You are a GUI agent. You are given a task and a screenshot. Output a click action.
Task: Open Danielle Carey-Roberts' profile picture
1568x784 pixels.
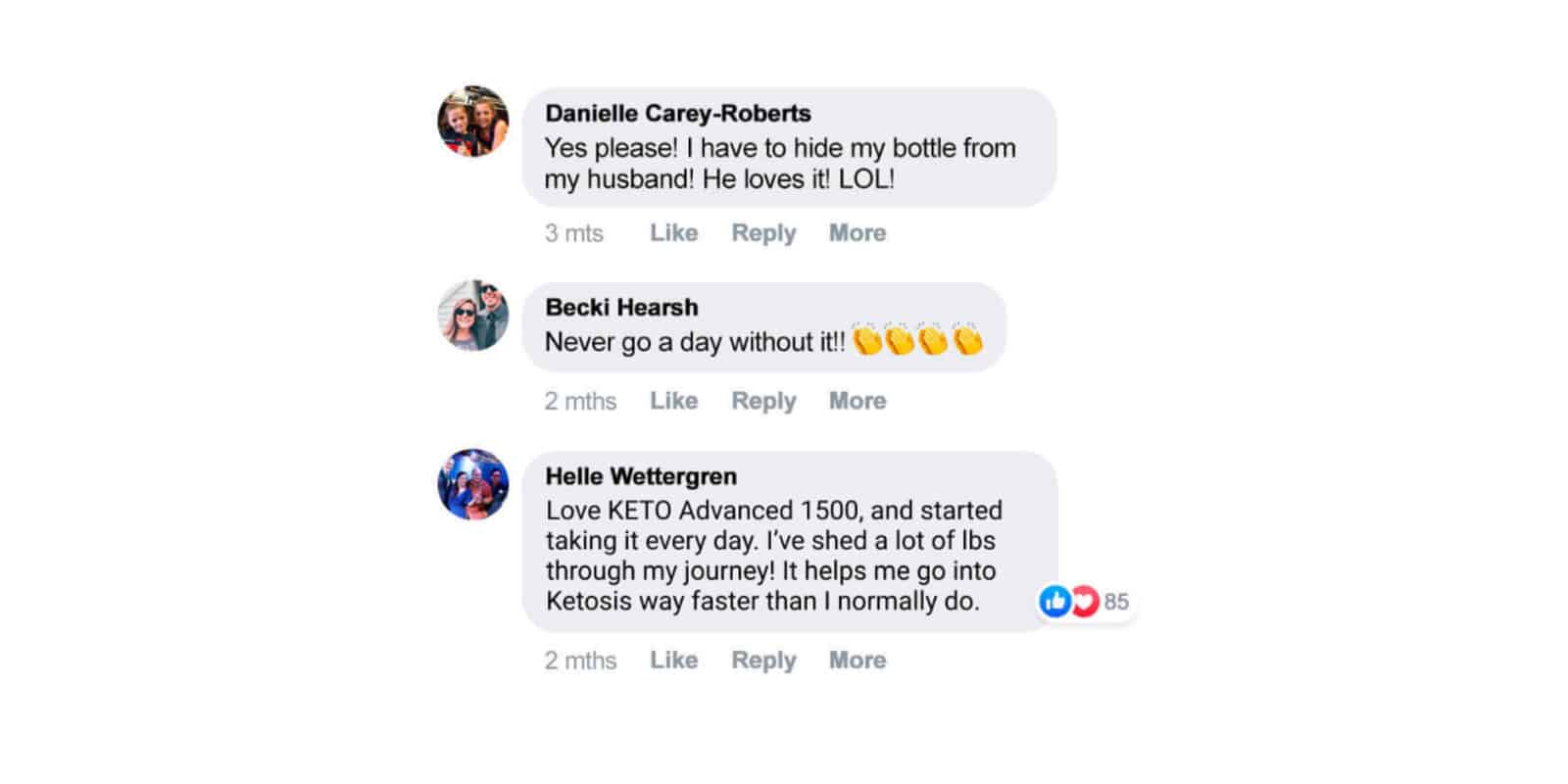[473, 121]
